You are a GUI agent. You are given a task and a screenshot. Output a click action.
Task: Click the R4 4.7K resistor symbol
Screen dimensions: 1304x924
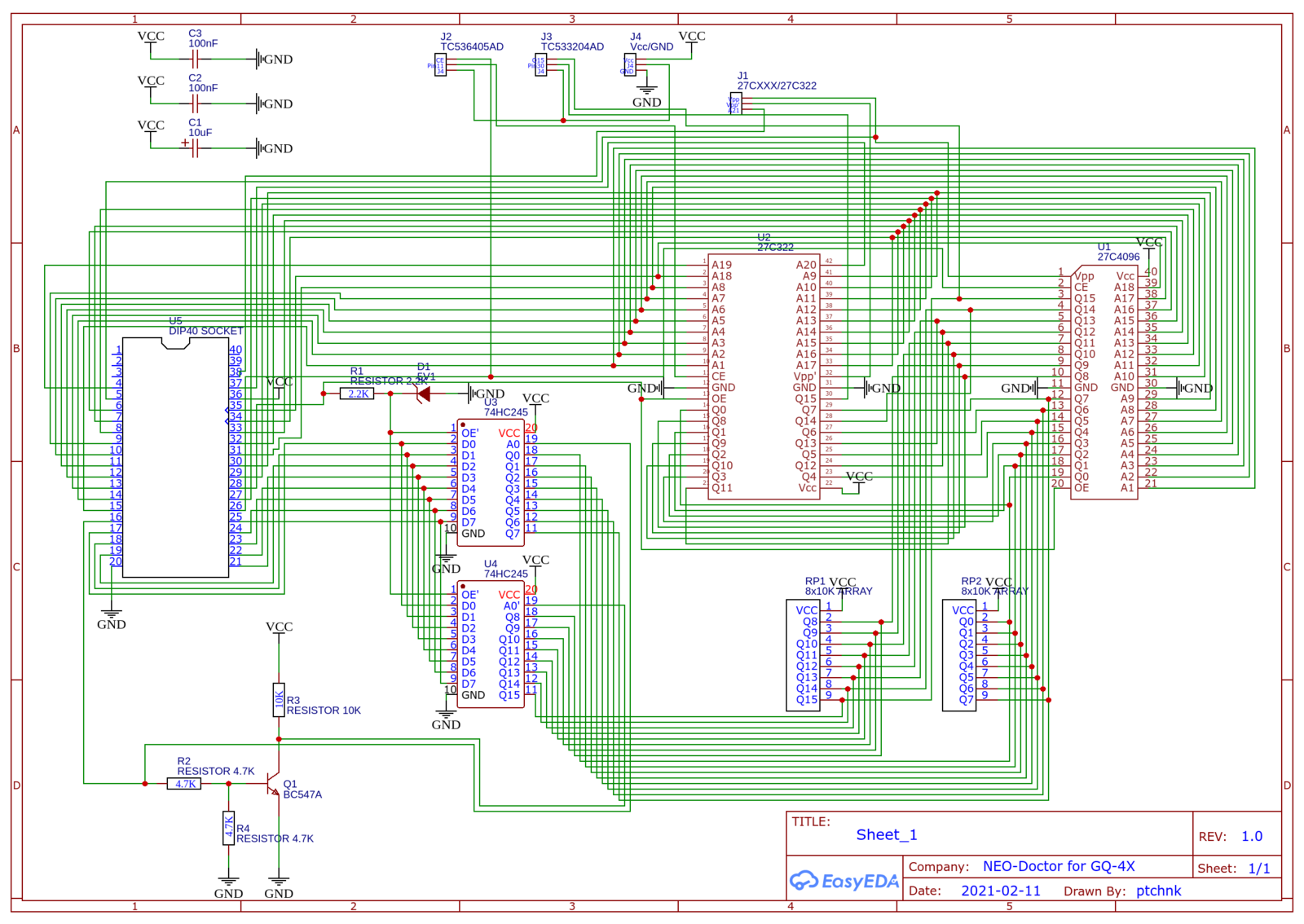tap(228, 828)
